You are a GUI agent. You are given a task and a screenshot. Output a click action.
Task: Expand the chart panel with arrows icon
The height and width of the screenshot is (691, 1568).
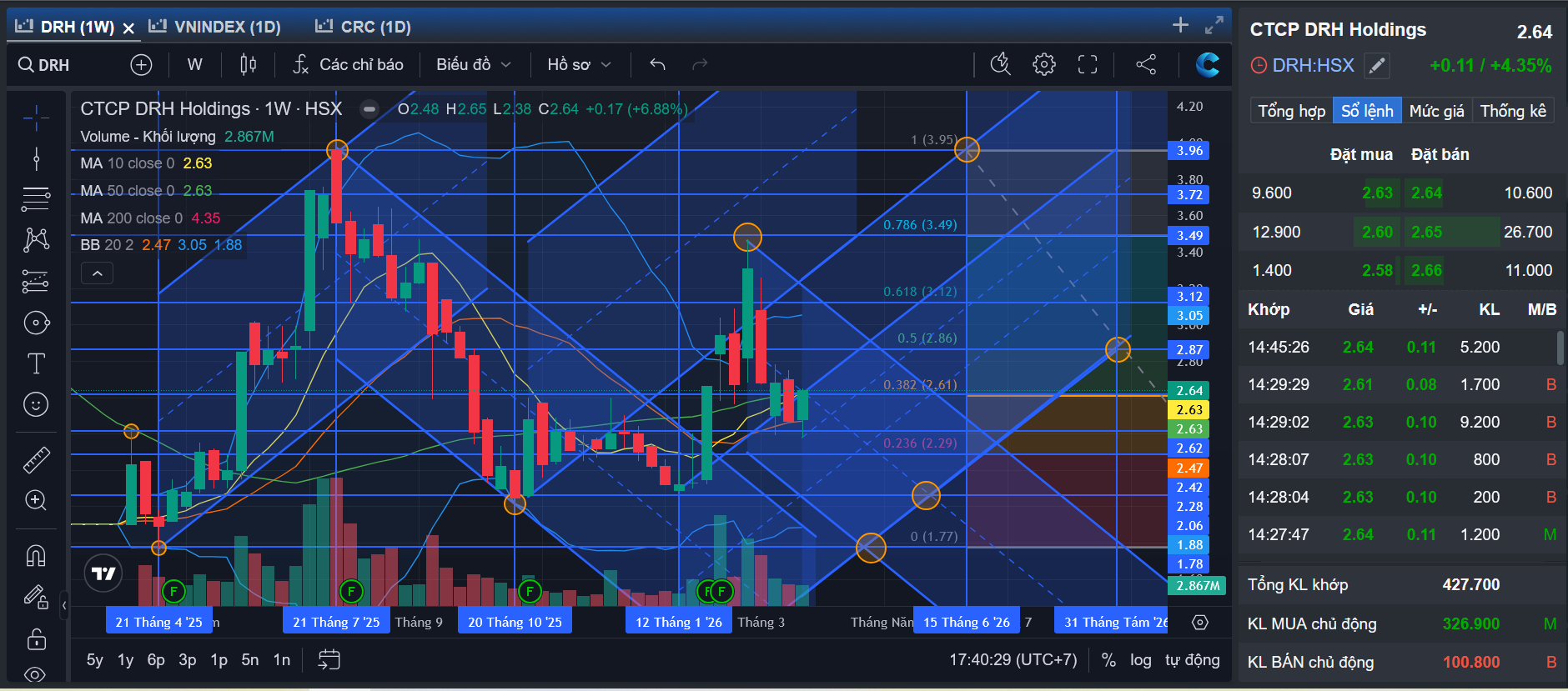[x=1214, y=25]
